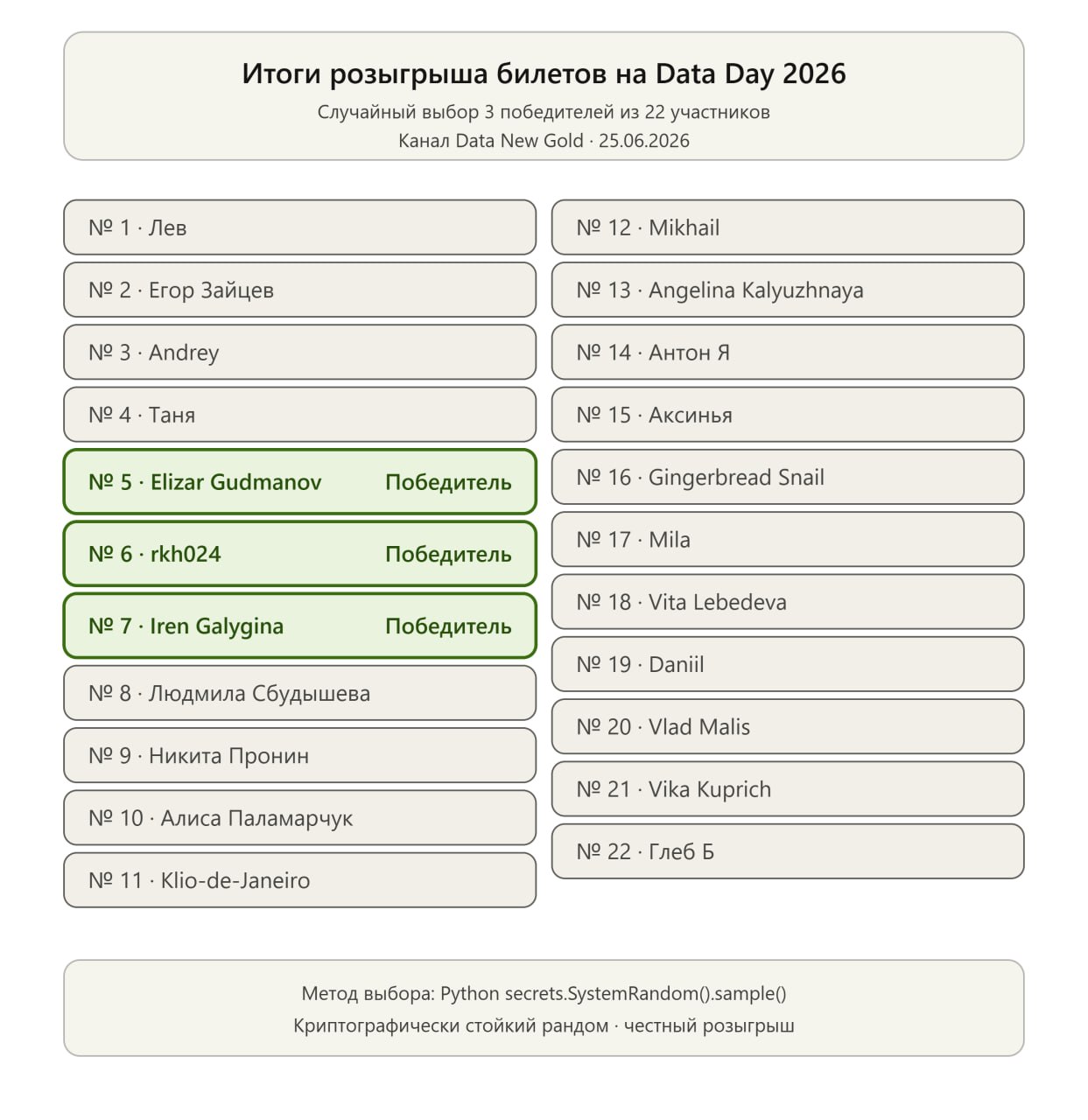Select the № 22 Глеб Б entry
The height and width of the screenshot is (1120, 1088).
[788, 851]
